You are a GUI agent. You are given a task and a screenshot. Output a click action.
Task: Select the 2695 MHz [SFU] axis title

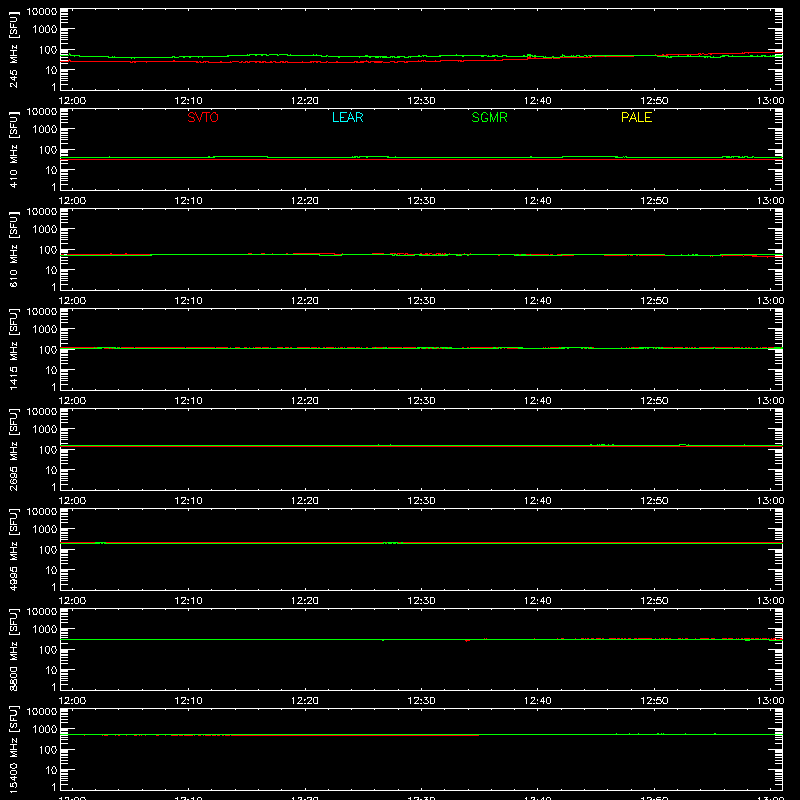point(13,449)
